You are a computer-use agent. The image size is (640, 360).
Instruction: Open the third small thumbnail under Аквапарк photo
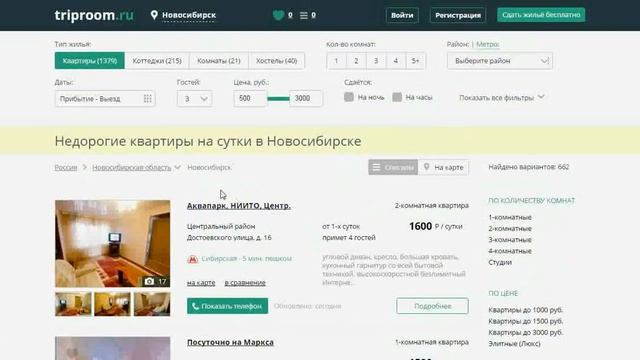(x=152, y=304)
